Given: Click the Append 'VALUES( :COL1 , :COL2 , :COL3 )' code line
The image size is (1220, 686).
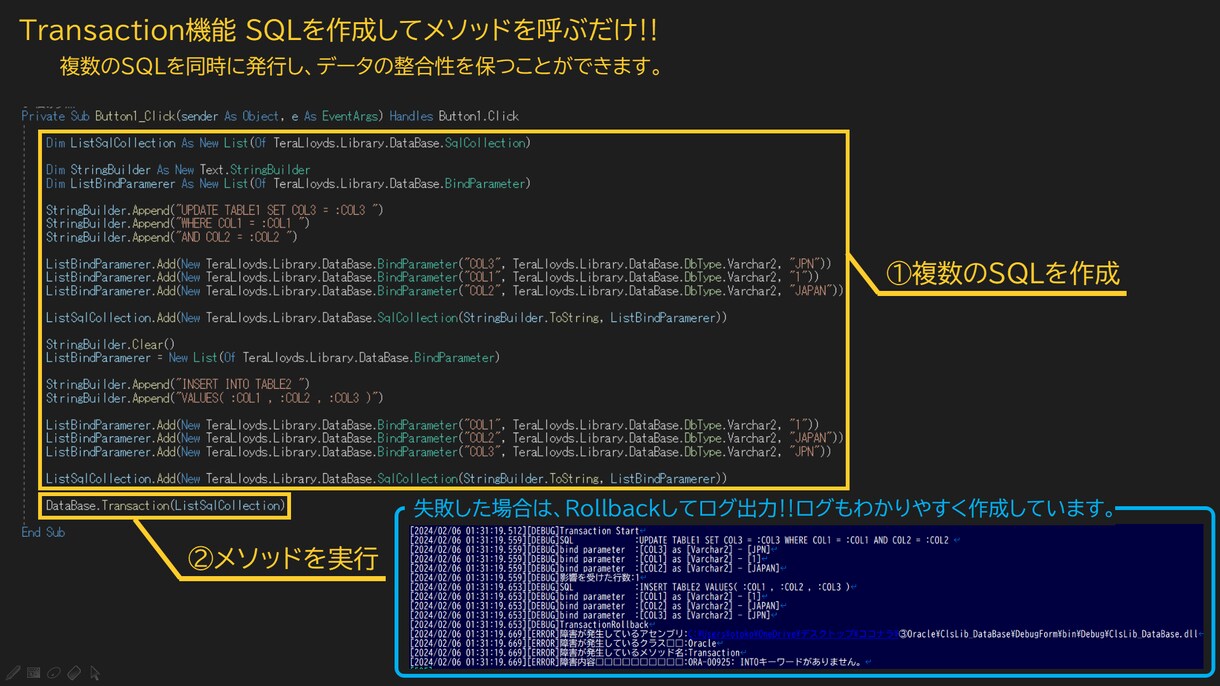Looking at the screenshot, I should (x=214, y=398).
